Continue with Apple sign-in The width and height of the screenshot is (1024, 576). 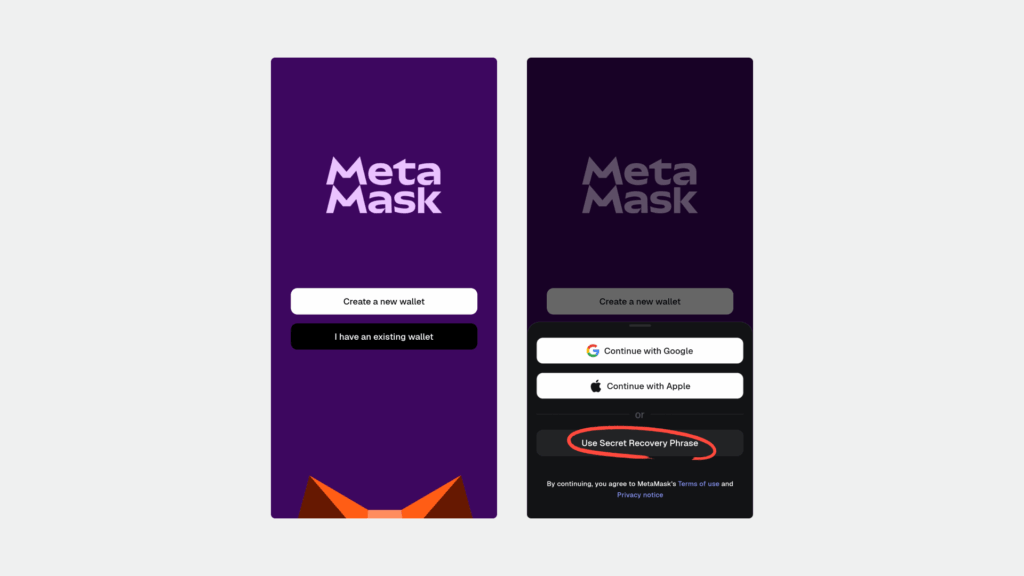(640, 386)
